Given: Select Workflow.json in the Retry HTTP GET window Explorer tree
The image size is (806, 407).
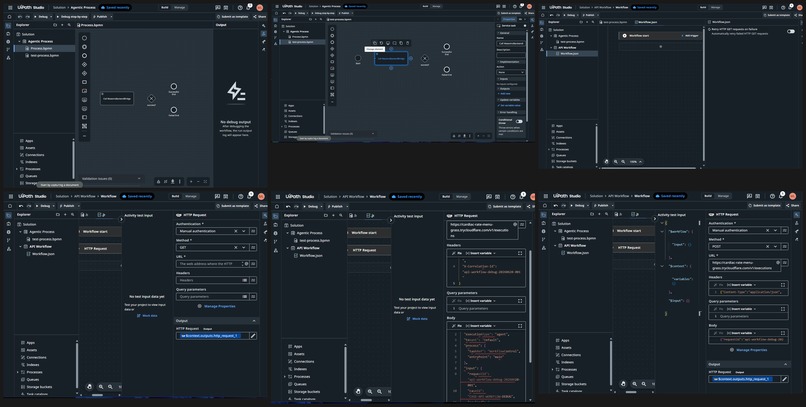Looking at the screenshot, I should pos(570,53).
